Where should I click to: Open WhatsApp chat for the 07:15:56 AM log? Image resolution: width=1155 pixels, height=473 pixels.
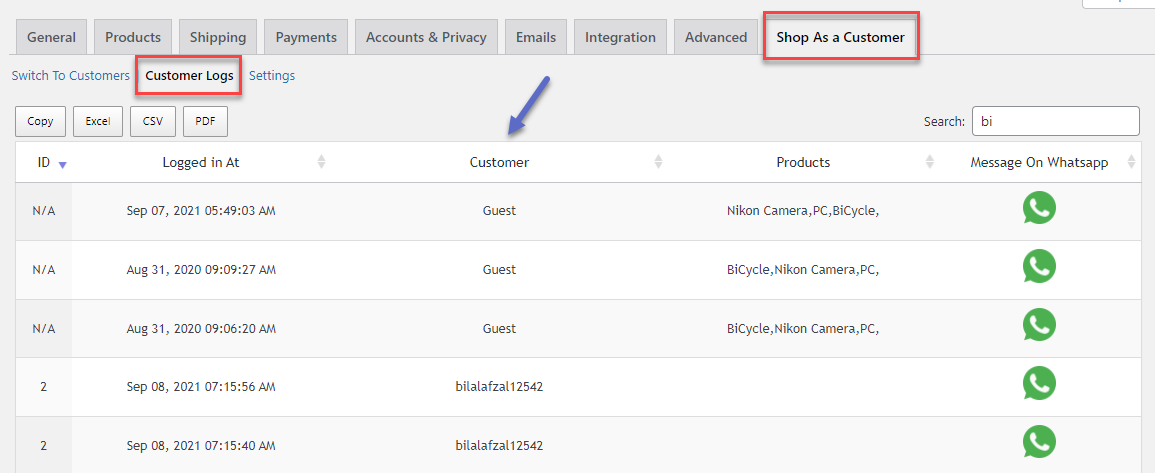1039,383
